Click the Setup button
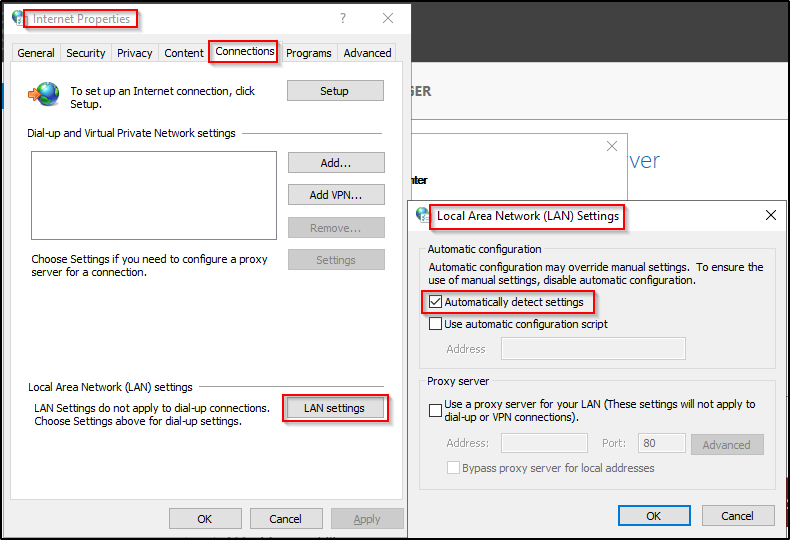This screenshot has height=540, width=790. click(x=335, y=91)
